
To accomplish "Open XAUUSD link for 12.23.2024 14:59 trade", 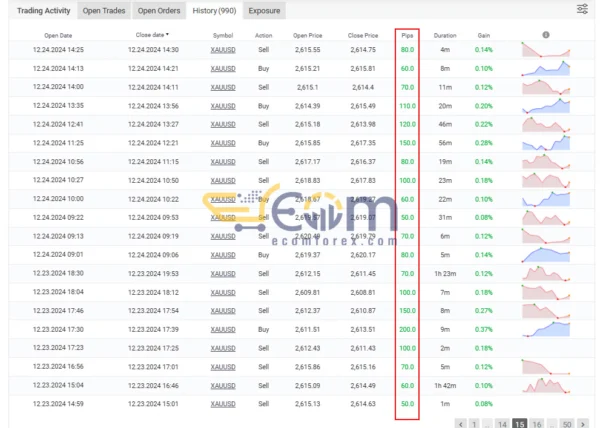I will 223,404.
